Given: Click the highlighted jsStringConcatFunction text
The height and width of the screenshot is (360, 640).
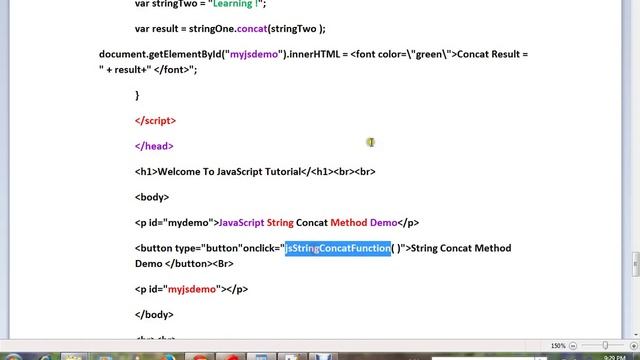Looking at the screenshot, I should 338,248.
